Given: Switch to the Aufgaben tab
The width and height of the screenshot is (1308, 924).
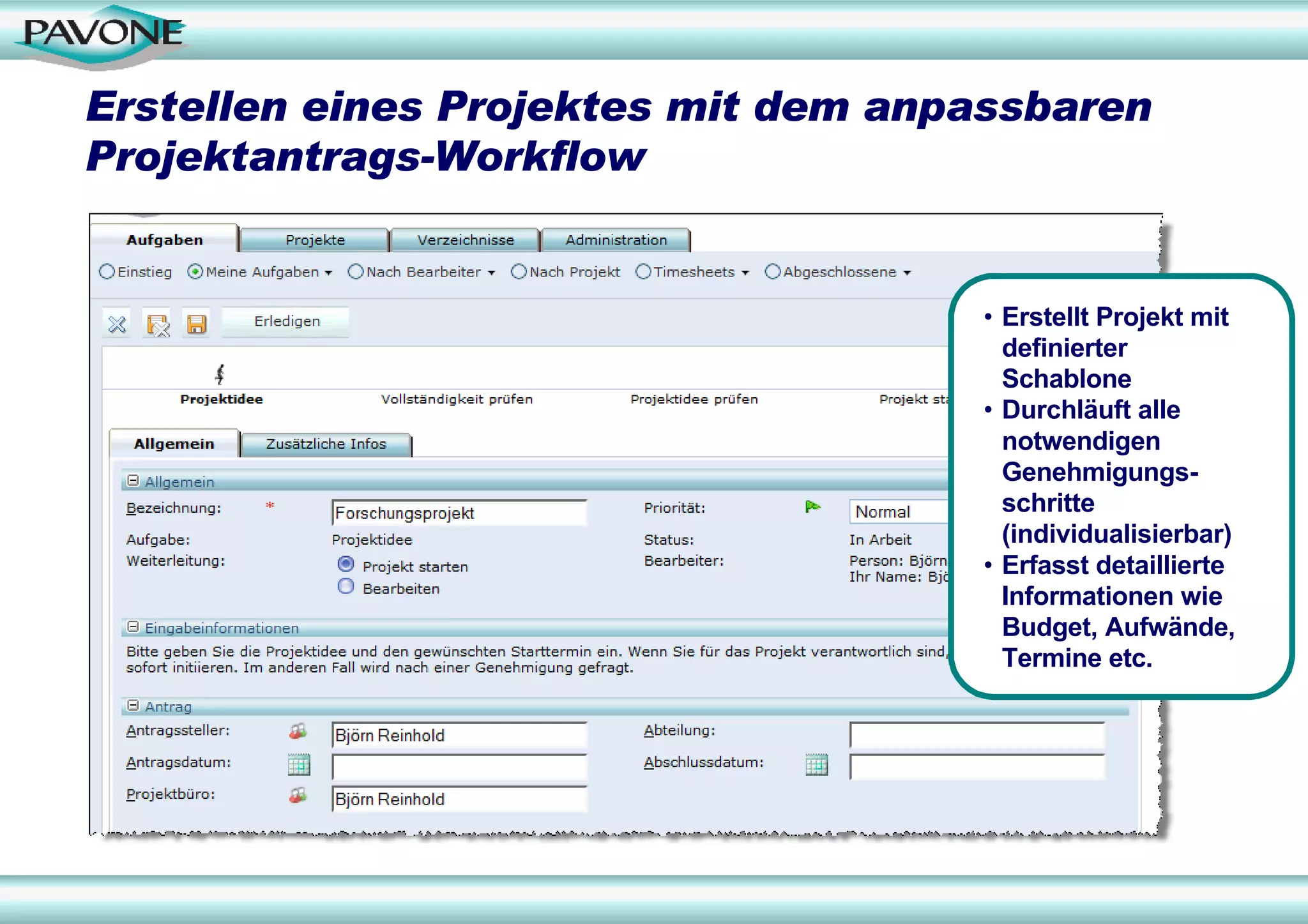Looking at the screenshot, I should (165, 239).
